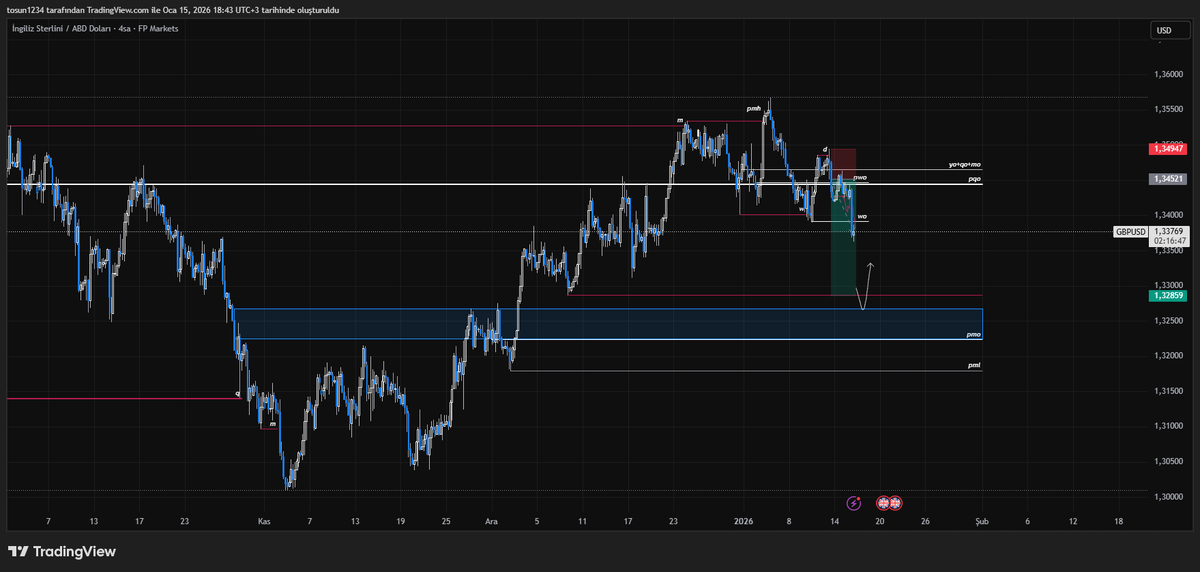Click the tosun1234 attribution text
This screenshot has height=572, width=1200.
[x=174, y=9]
